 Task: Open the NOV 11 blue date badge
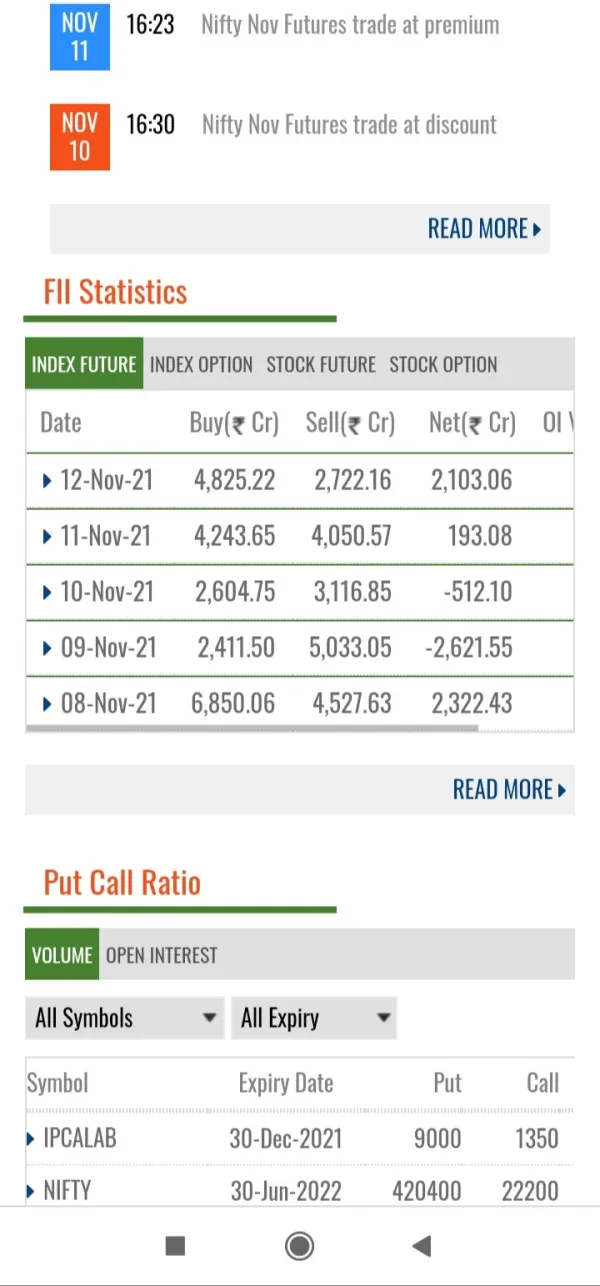coord(79,36)
